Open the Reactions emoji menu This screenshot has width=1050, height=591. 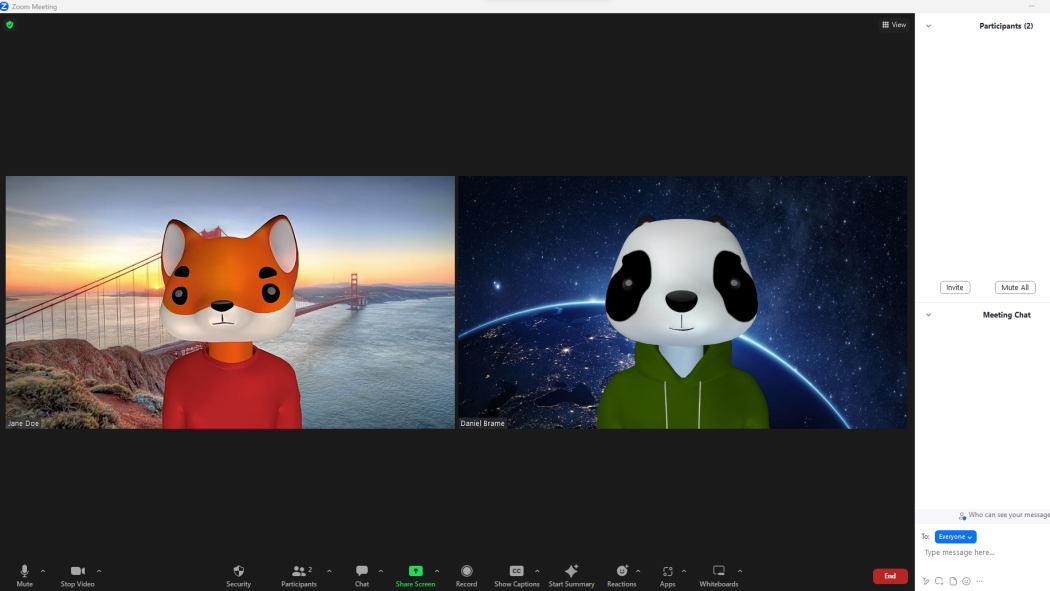click(621, 571)
